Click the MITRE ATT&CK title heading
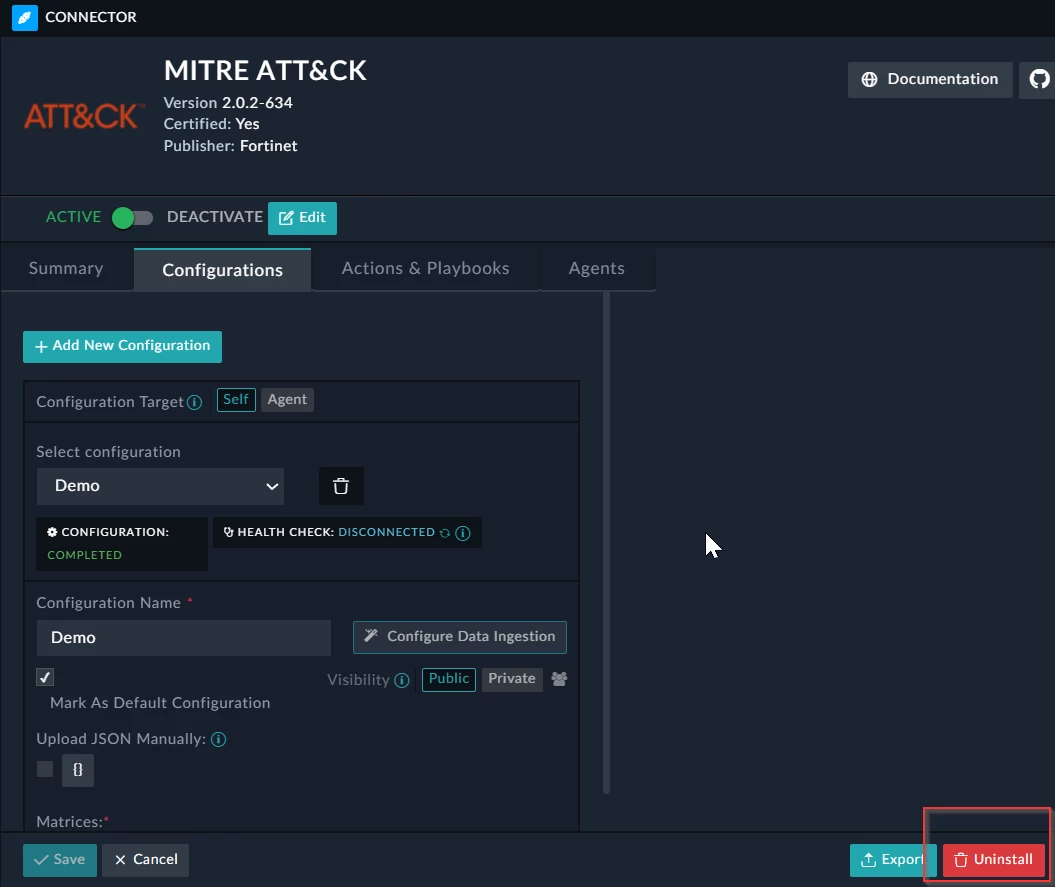The width and height of the screenshot is (1055, 887). click(x=265, y=71)
